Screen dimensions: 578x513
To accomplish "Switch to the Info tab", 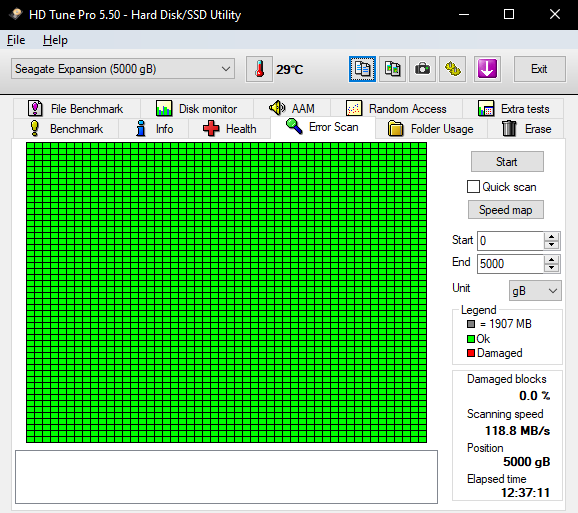I will 153,129.
